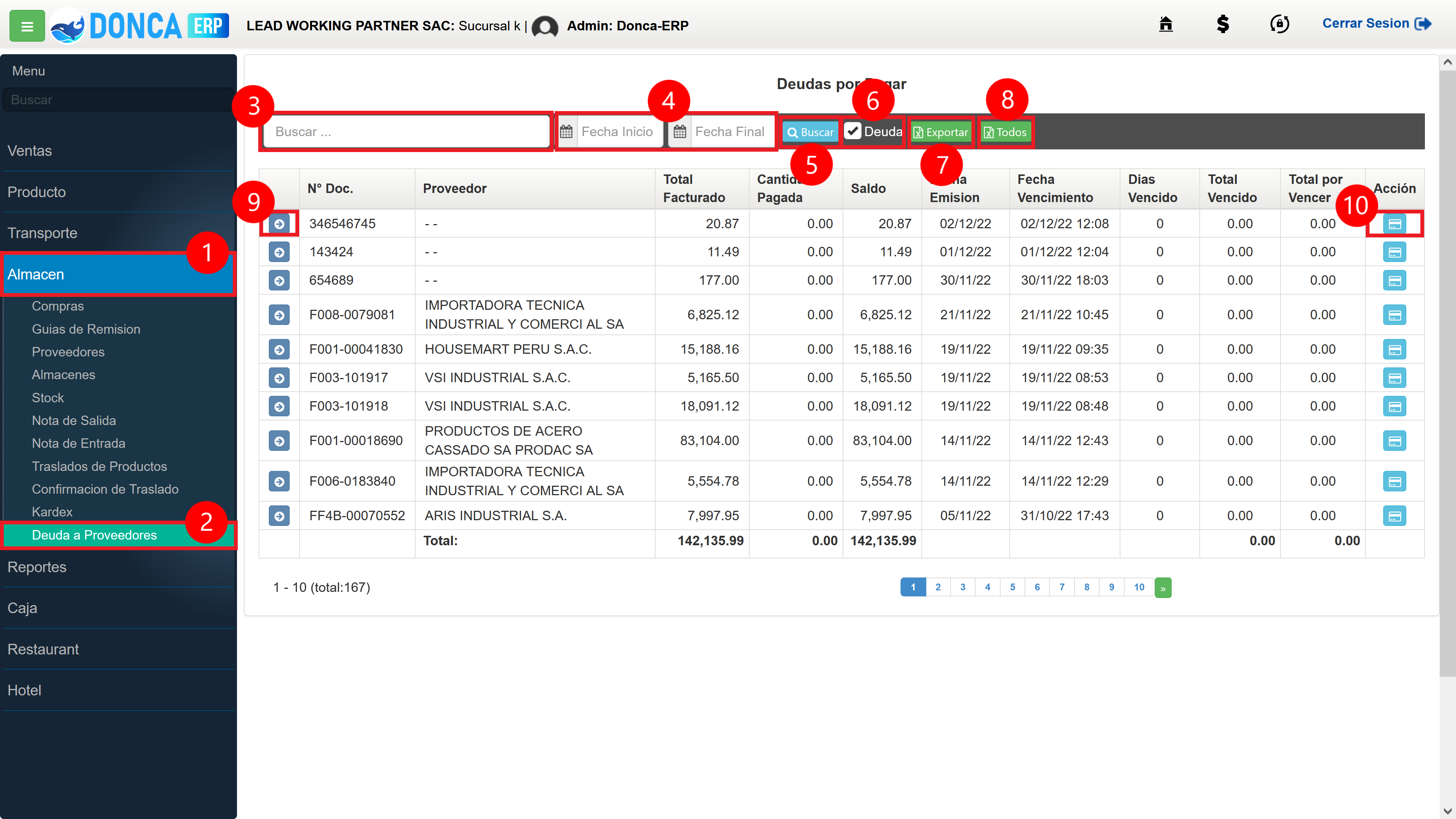Open the Producto menu

click(118, 192)
